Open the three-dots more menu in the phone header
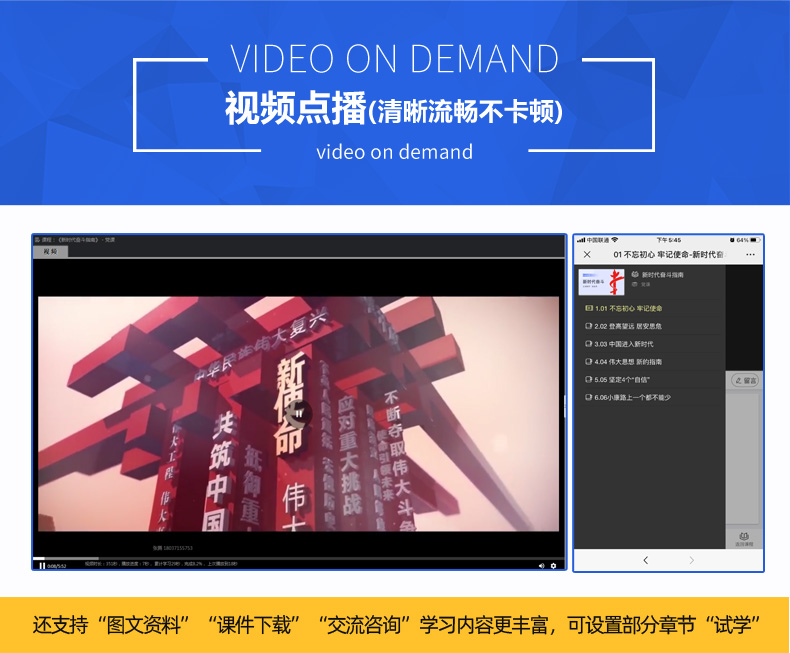This screenshot has width=790, height=653. coord(750,254)
